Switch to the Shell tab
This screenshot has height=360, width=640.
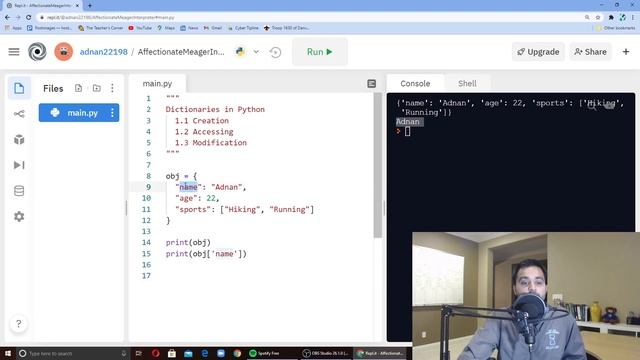coord(467,84)
